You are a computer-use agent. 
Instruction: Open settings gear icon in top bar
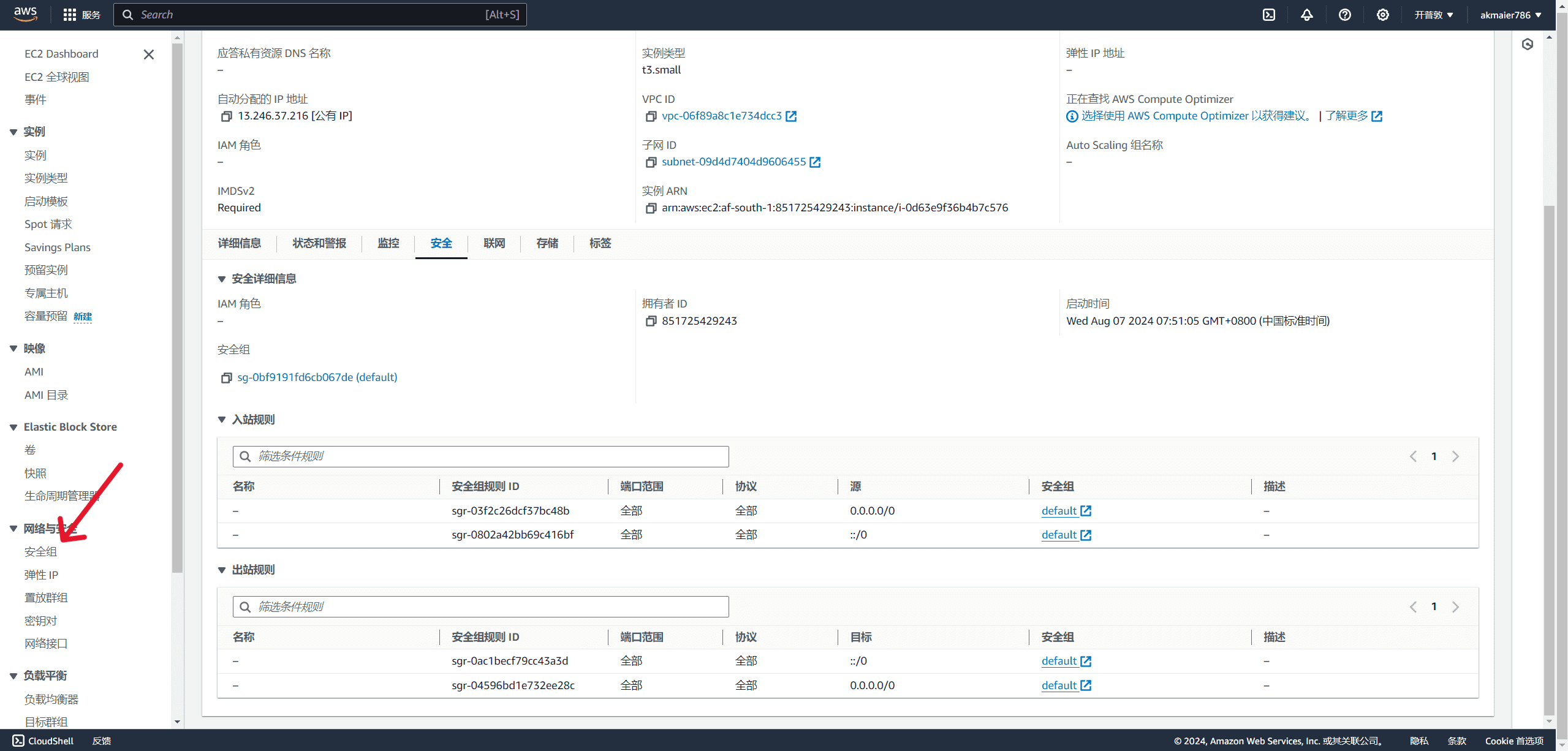(1383, 15)
